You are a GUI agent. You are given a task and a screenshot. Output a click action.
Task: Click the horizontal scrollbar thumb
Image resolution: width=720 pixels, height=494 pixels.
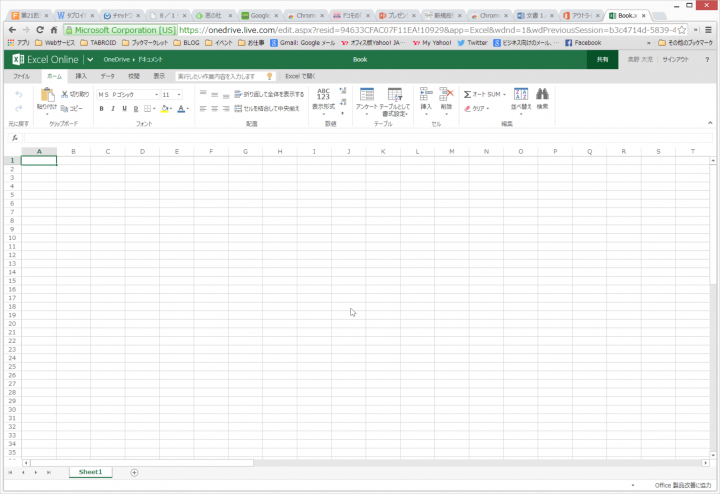(x=142, y=463)
